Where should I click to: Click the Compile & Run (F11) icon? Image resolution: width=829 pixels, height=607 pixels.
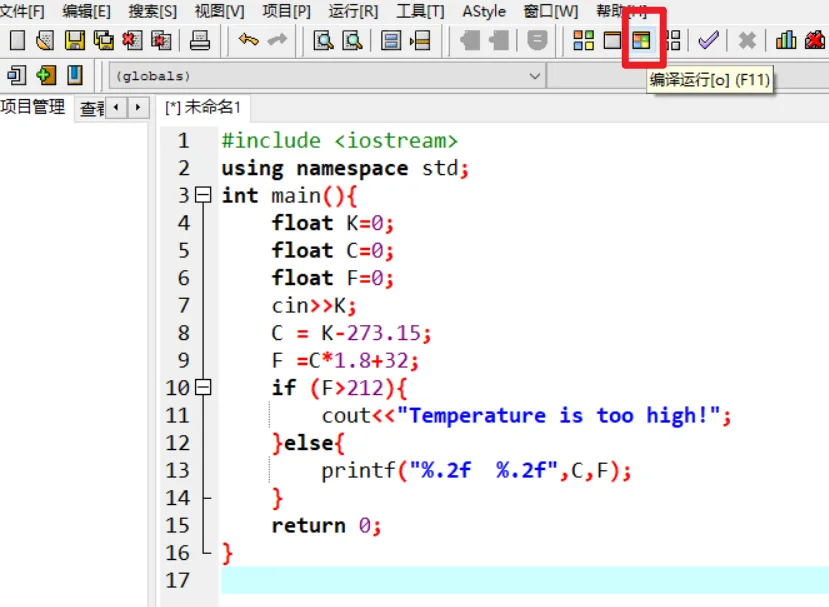click(x=641, y=40)
